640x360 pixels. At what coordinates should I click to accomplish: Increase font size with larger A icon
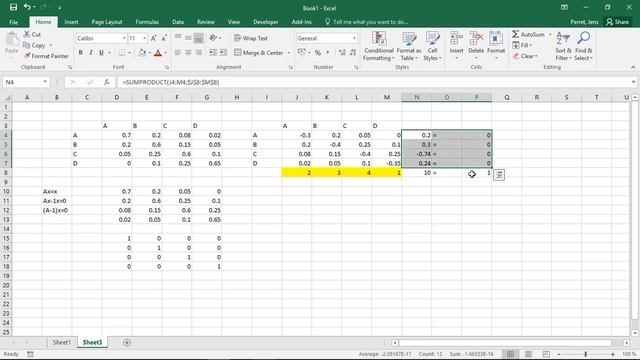click(x=154, y=38)
